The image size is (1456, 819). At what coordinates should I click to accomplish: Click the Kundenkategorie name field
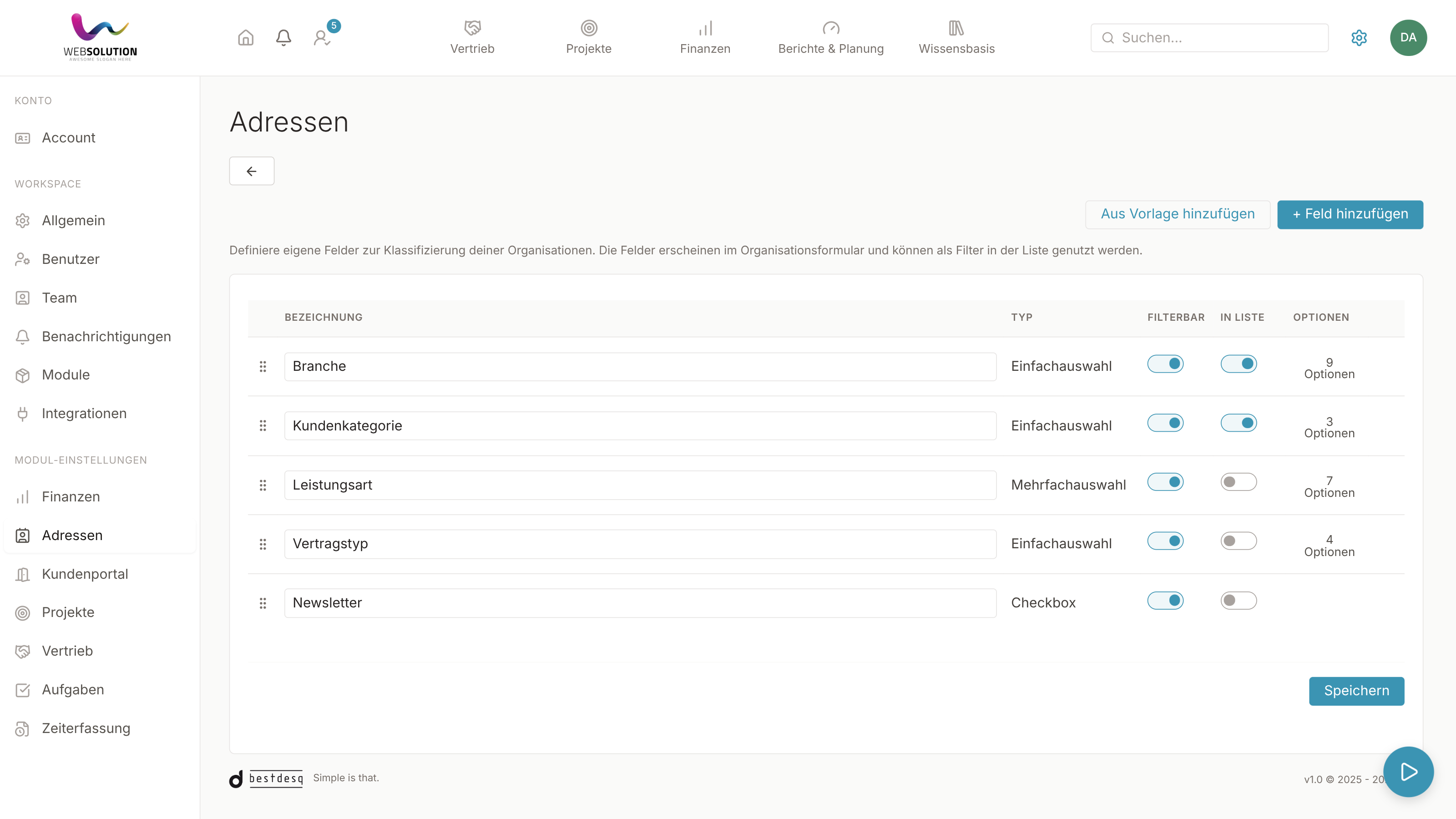pos(640,425)
